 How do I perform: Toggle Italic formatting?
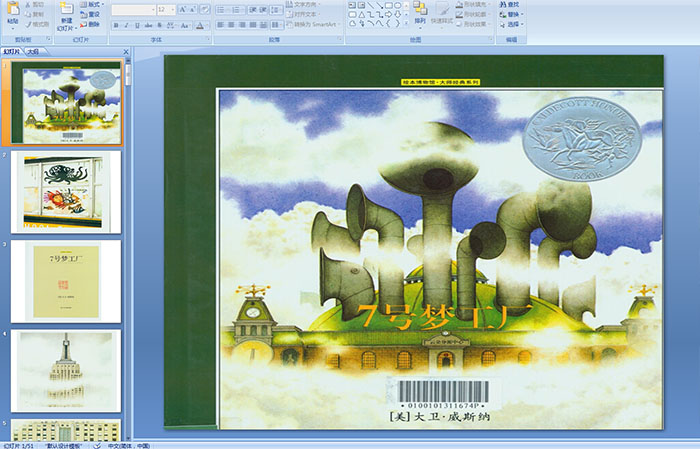126,25
